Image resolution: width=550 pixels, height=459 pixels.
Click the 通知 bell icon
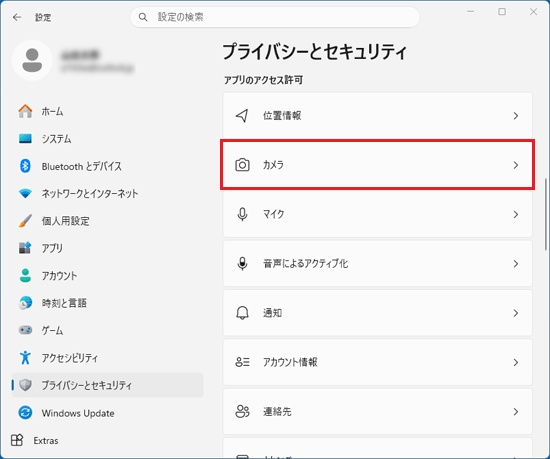[x=242, y=313]
